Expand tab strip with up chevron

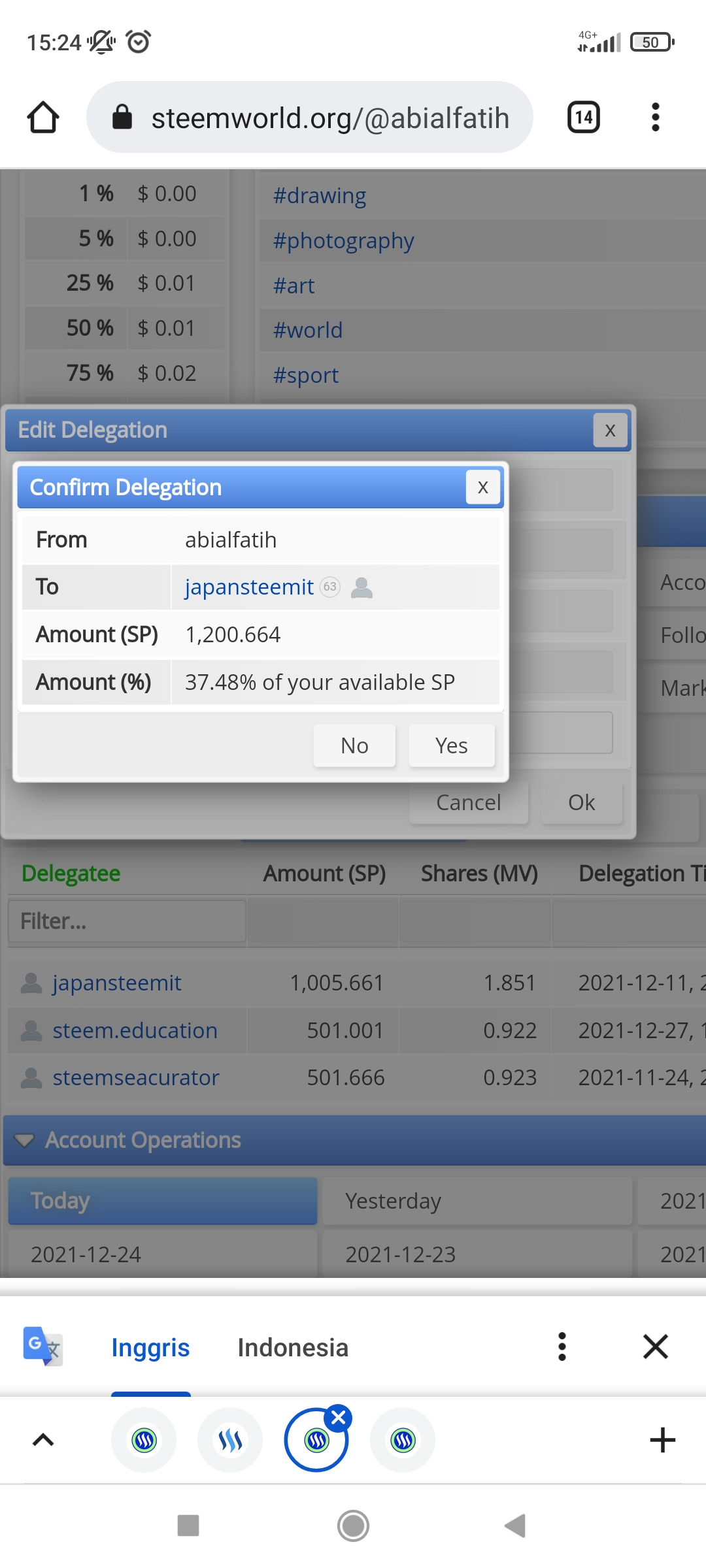pyautogui.click(x=43, y=1440)
